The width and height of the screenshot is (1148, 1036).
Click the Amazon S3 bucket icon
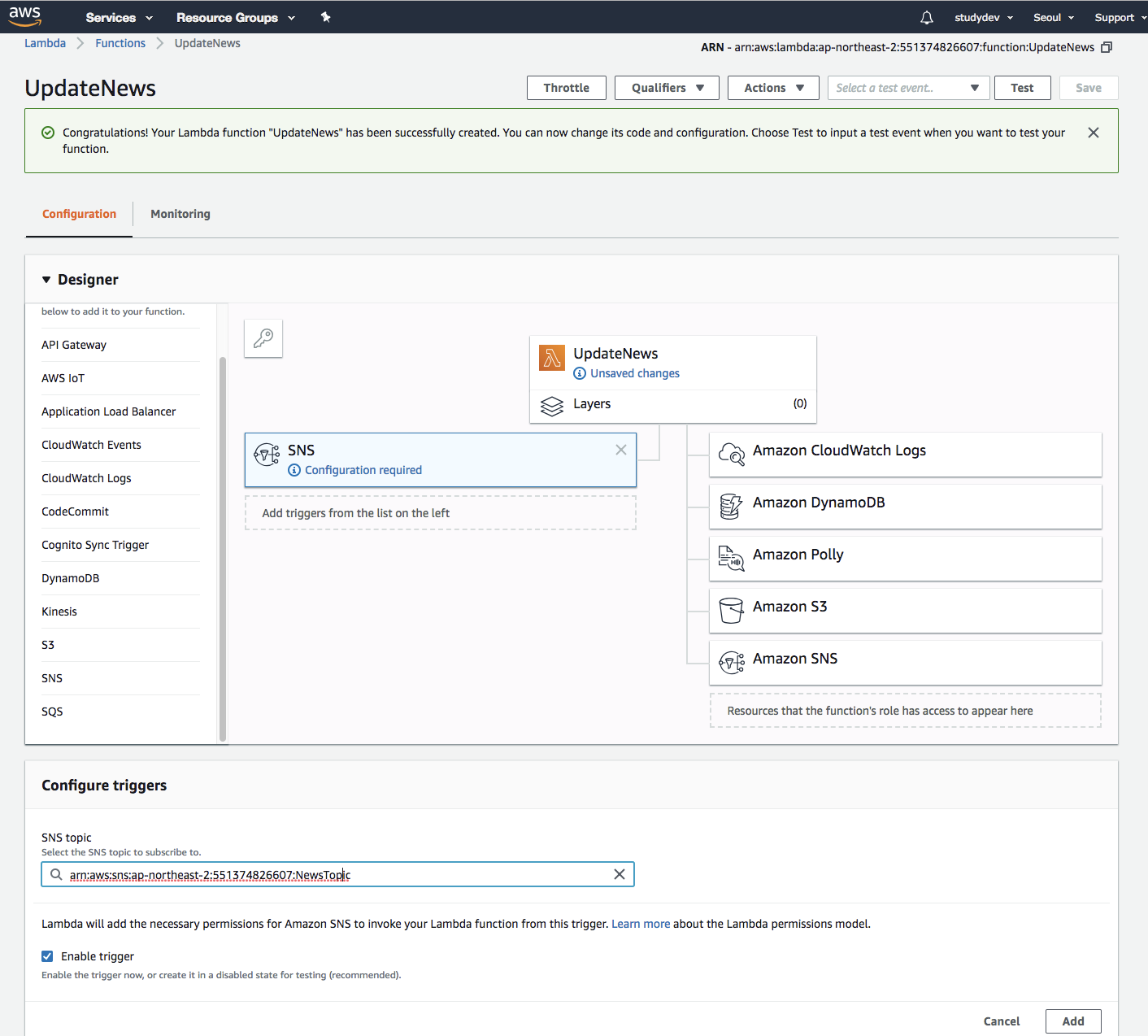tap(731, 611)
